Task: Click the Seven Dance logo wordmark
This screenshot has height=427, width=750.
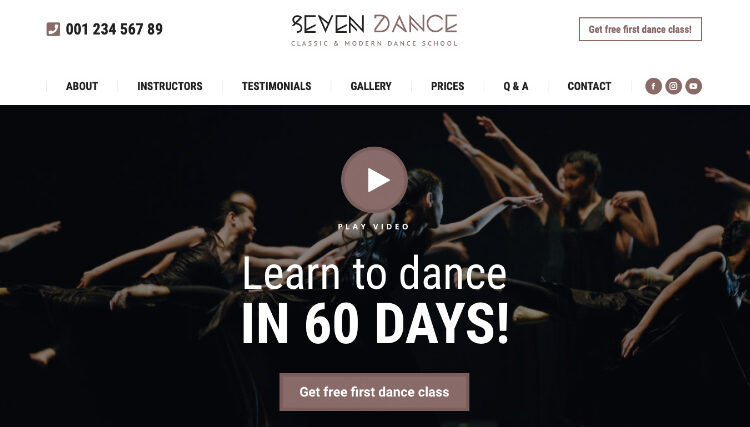Action: (x=375, y=24)
